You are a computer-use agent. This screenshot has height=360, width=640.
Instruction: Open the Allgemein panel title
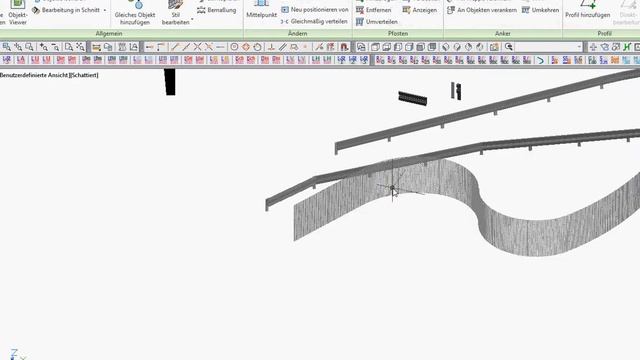tap(109, 33)
